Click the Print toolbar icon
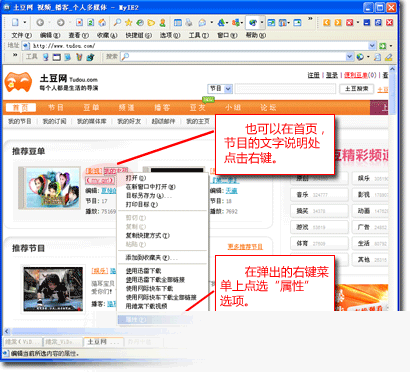This screenshot has height=373, width=410. pyautogui.click(x=189, y=22)
